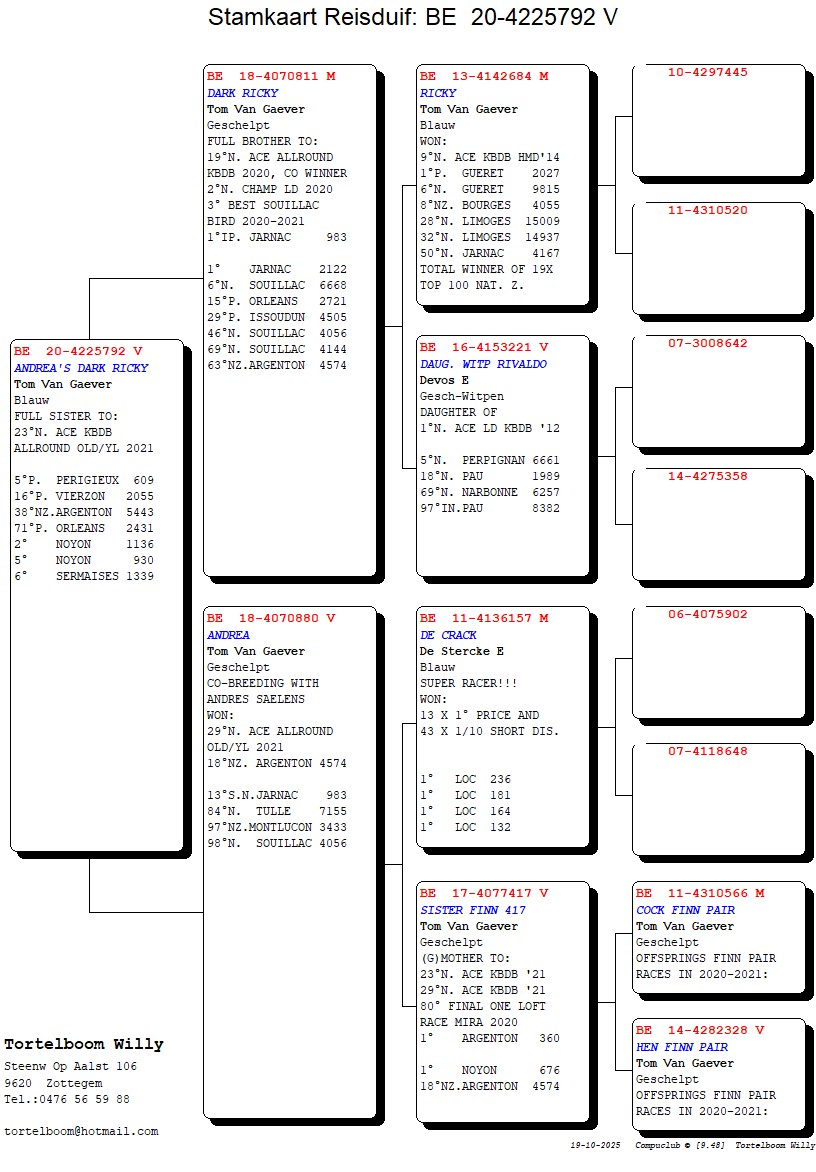Click the phone number 0476 56 59 88
Image resolution: width=816 pixels, height=1172 pixels.
tap(87, 1099)
